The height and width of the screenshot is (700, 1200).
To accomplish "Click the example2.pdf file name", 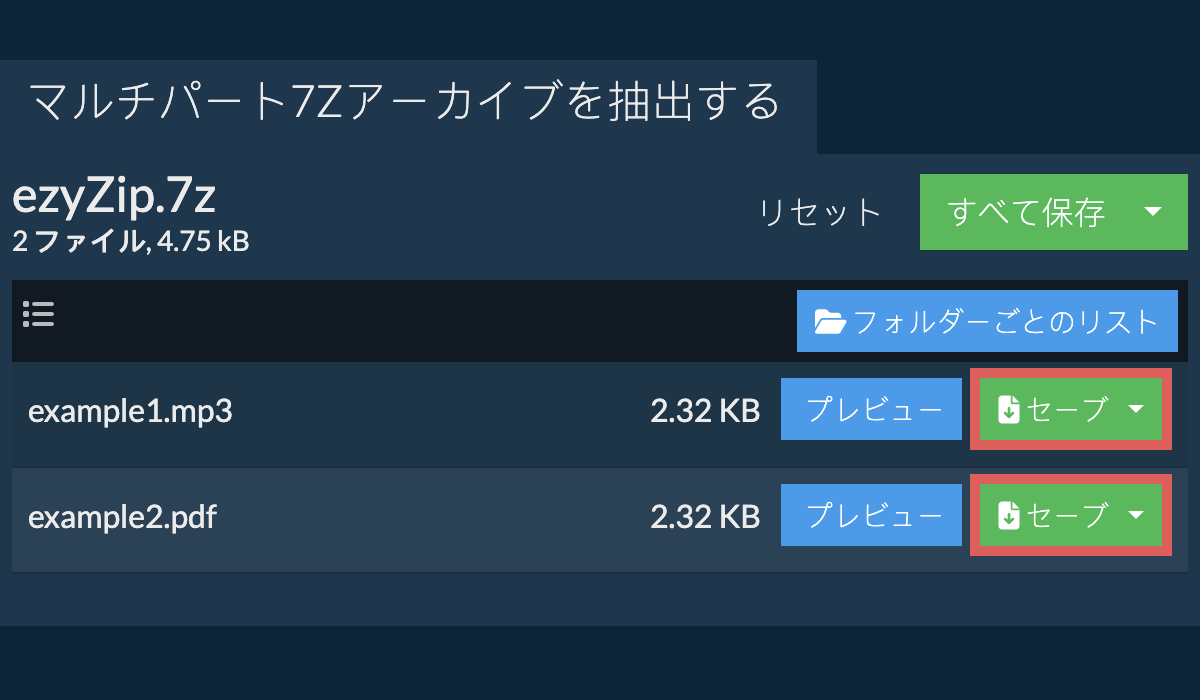I will click(x=122, y=517).
